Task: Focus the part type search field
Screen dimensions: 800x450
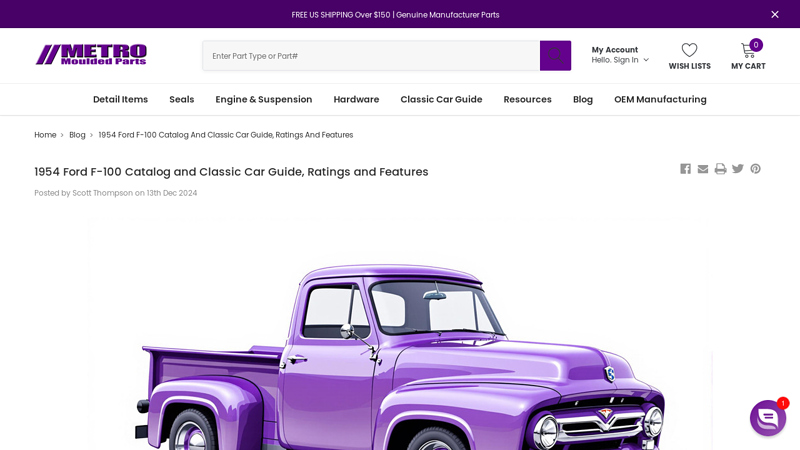Action: 370,56
